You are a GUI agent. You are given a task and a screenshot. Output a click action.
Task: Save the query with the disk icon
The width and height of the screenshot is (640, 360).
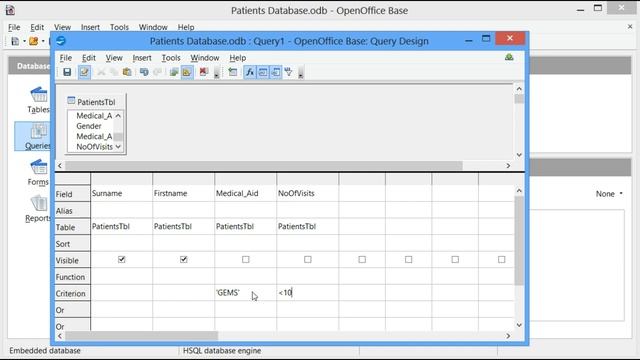click(67, 72)
